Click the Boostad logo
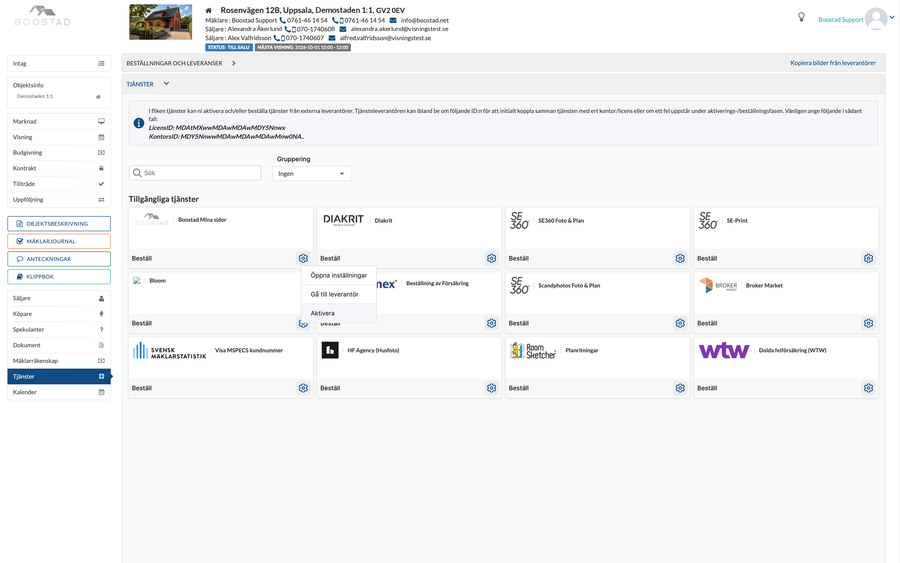Image resolution: width=900 pixels, height=563 pixels. pyautogui.click(x=42, y=16)
